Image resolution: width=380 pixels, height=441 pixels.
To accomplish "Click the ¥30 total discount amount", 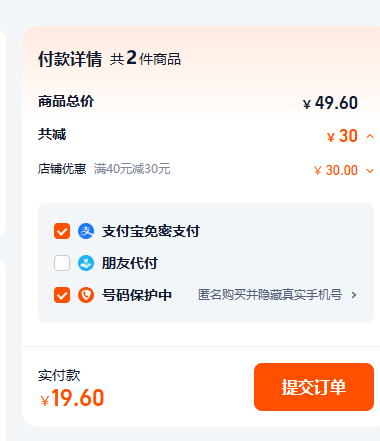I will (x=342, y=136).
